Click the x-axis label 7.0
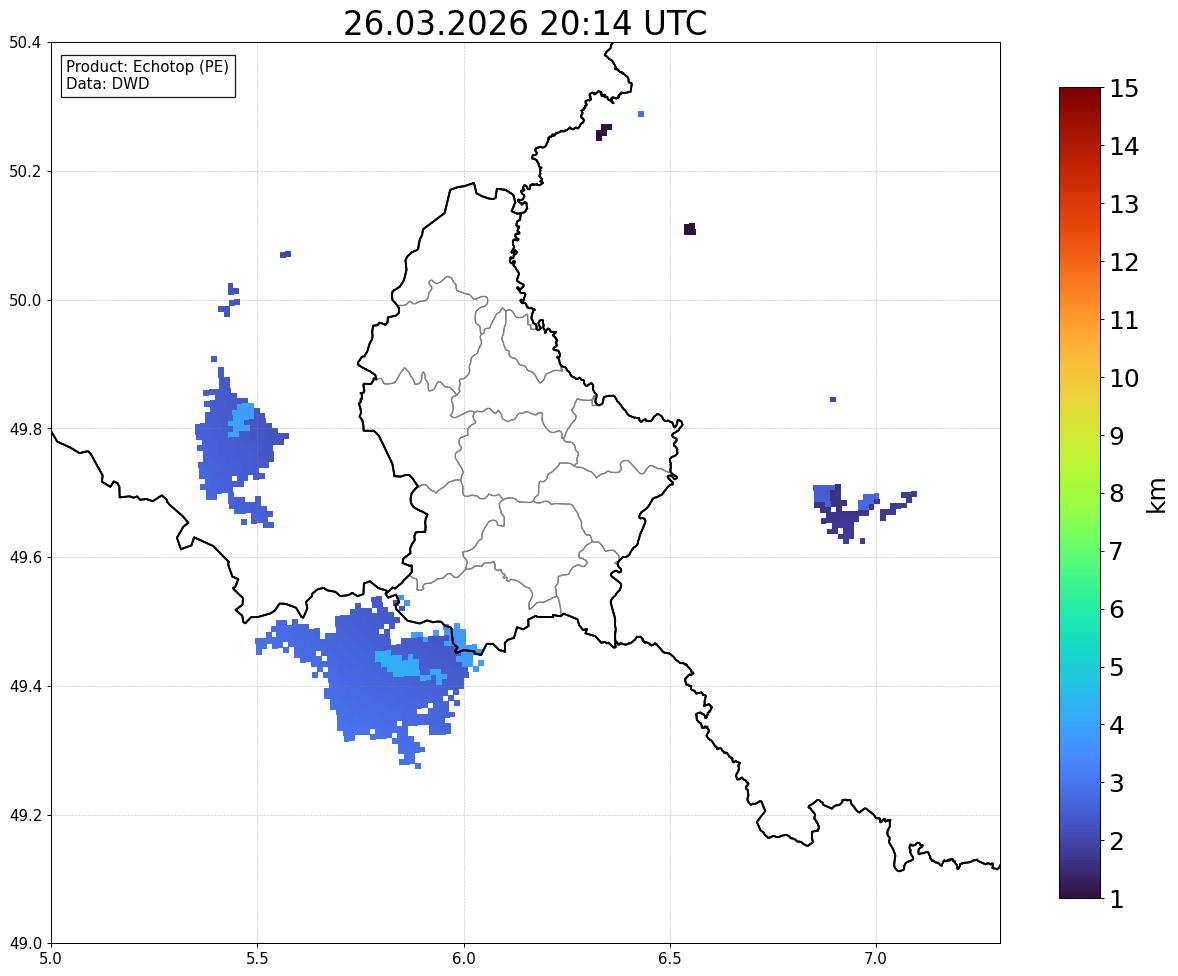This screenshot has width=1178, height=976. pos(877,959)
